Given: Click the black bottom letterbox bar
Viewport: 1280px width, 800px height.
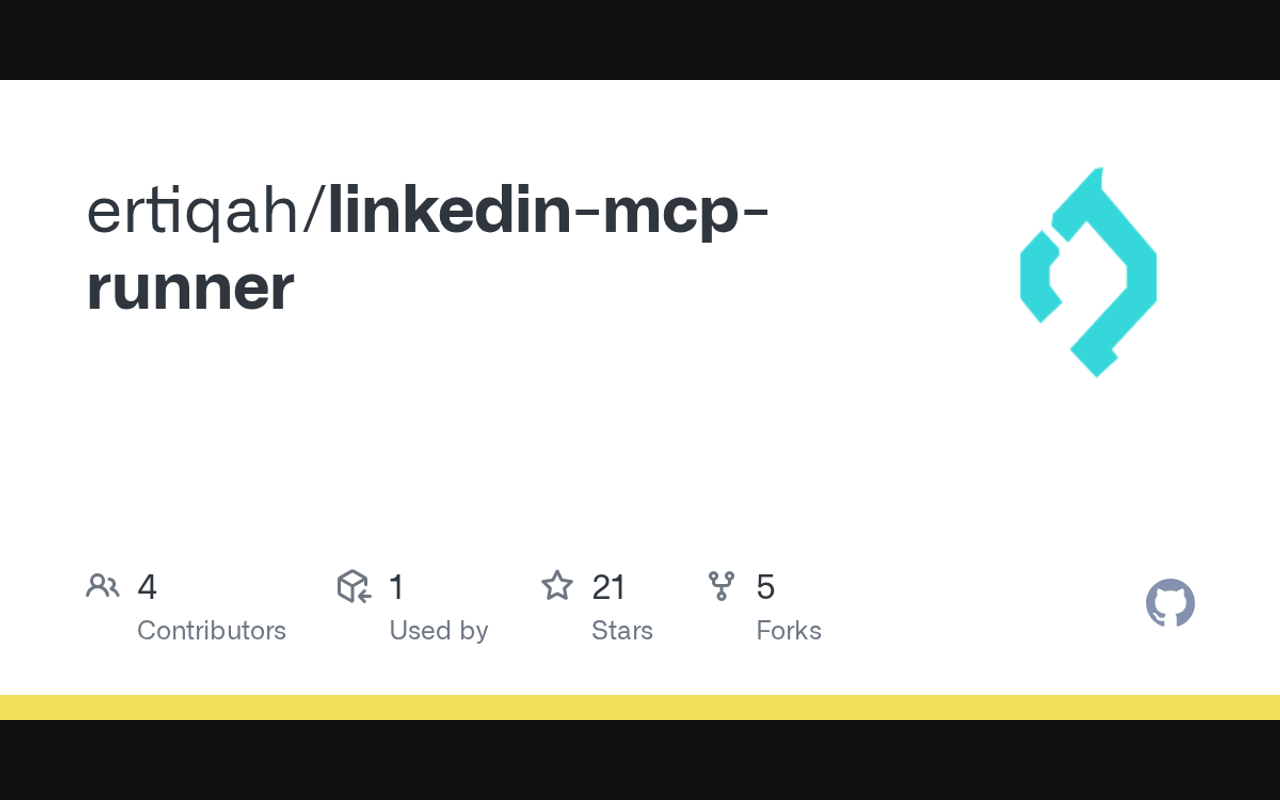Looking at the screenshot, I should (x=640, y=760).
